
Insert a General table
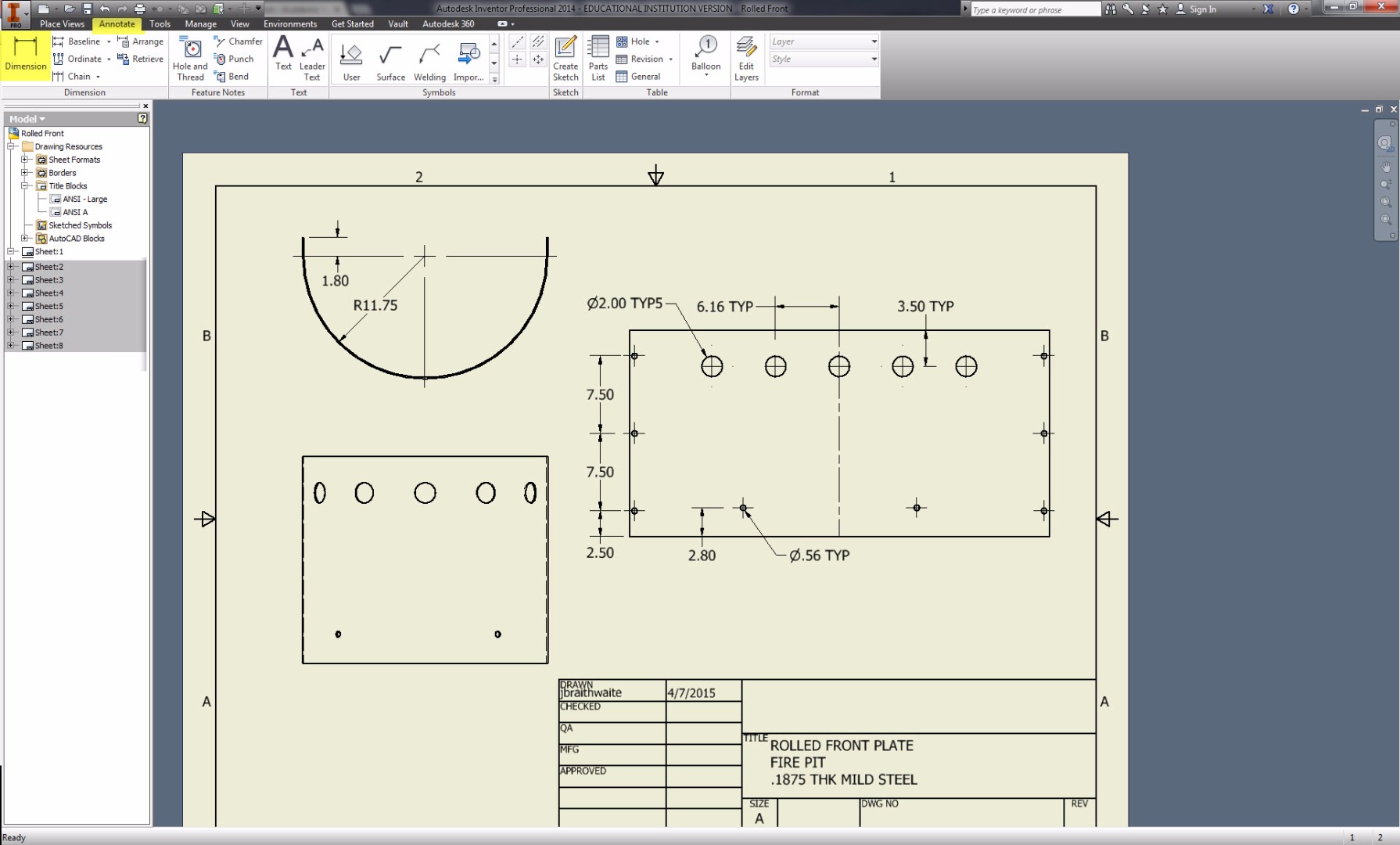tap(638, 77)
